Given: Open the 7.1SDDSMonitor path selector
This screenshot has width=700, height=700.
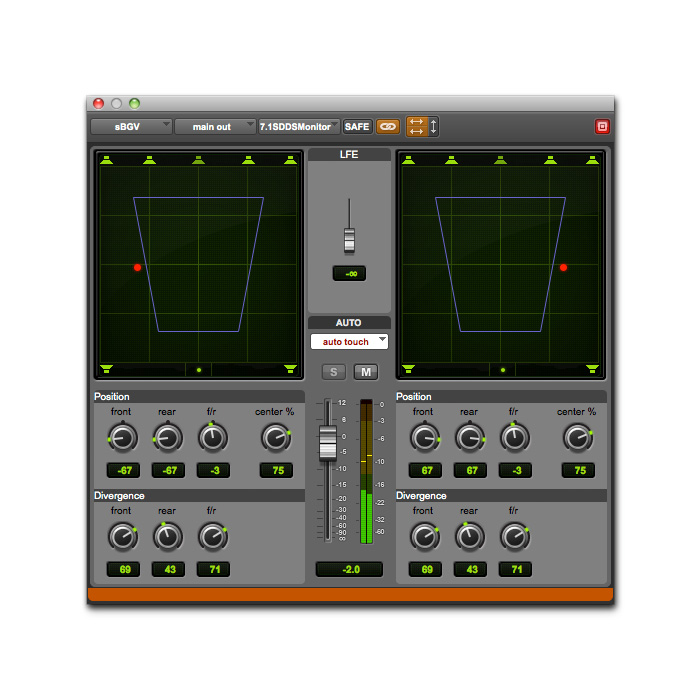Looking at the screenshot, I should (x=299, y=127).
